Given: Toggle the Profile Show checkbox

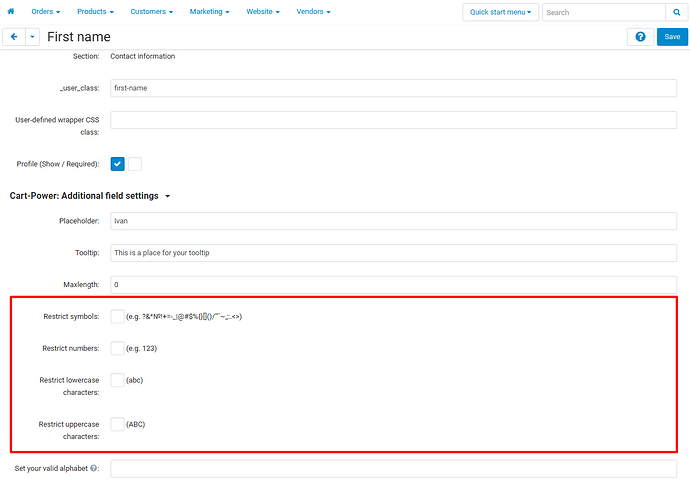Looking at the screenshot, I should click(118, 163).
